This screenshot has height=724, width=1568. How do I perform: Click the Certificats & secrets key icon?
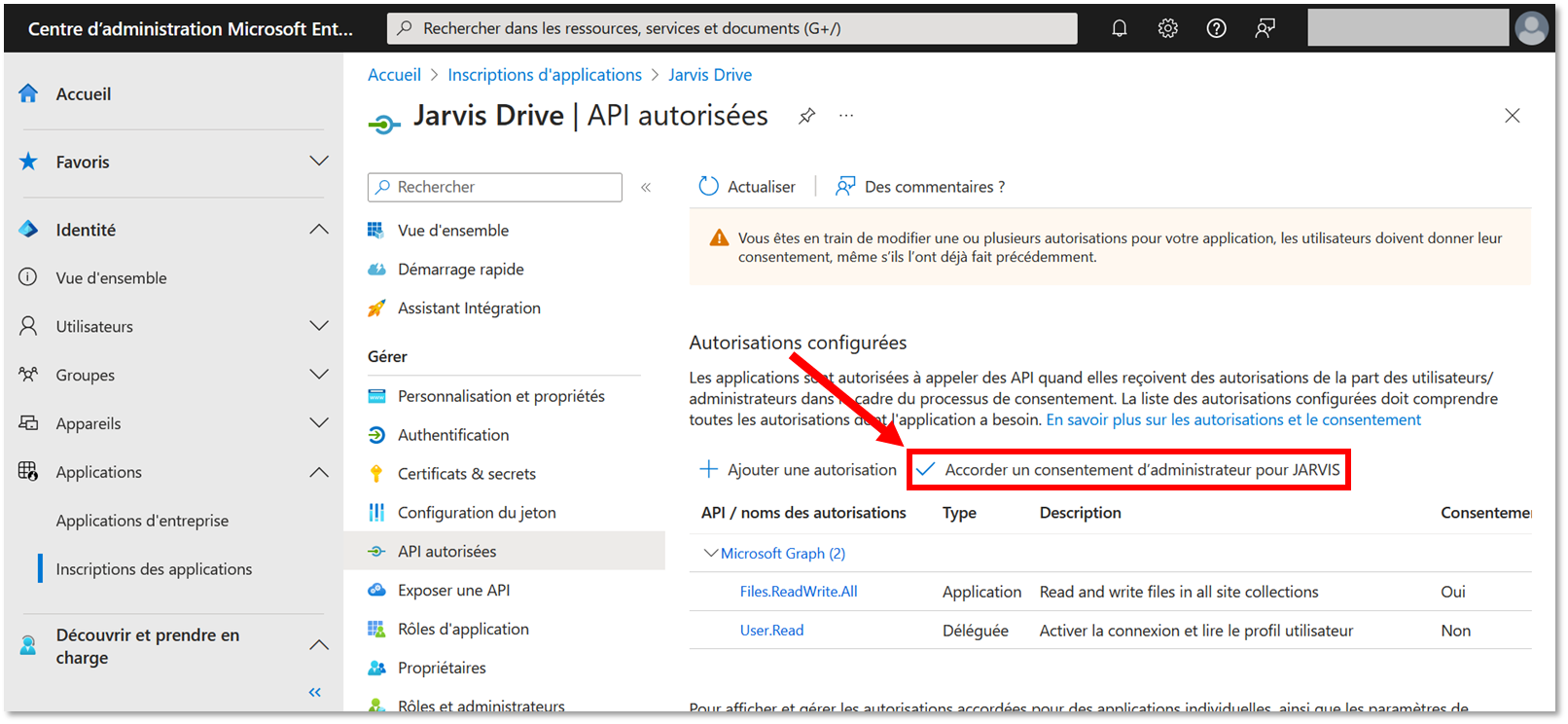[376, 474]
